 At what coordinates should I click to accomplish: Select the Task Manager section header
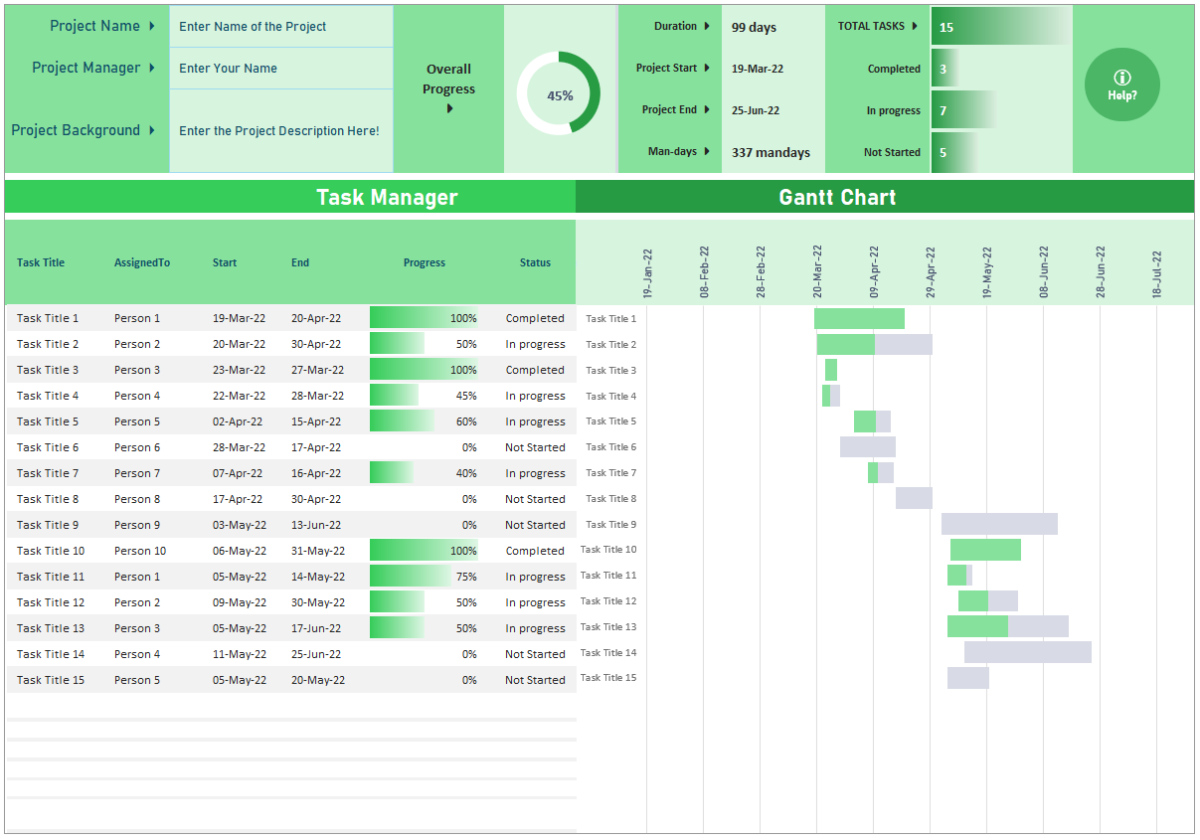[388, 197]
